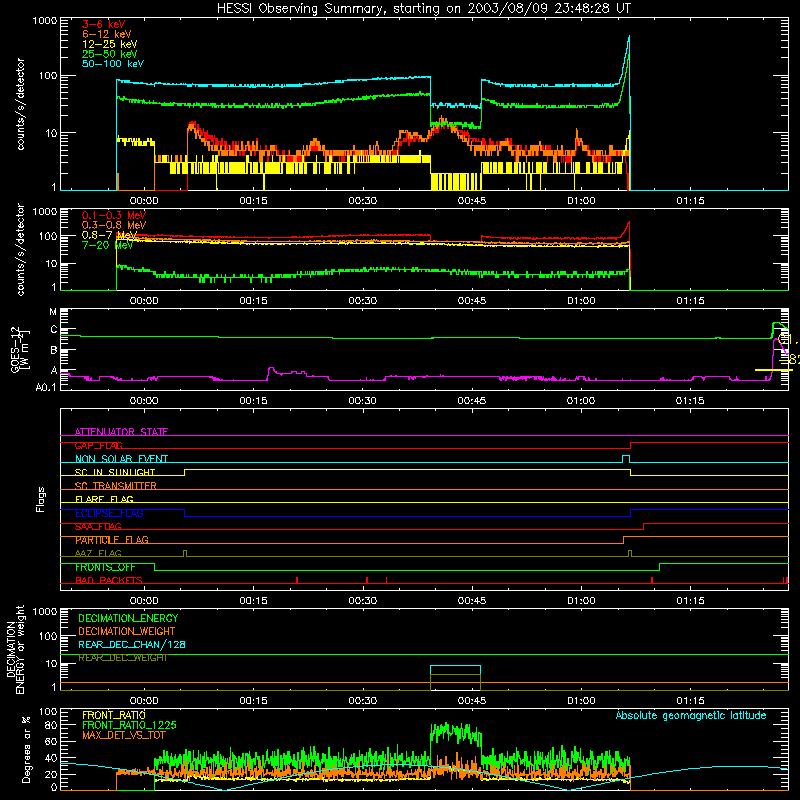Click the DECIMATION_ENERGY legend label
This screenshot has width=800, height=800.
[128, 618]
